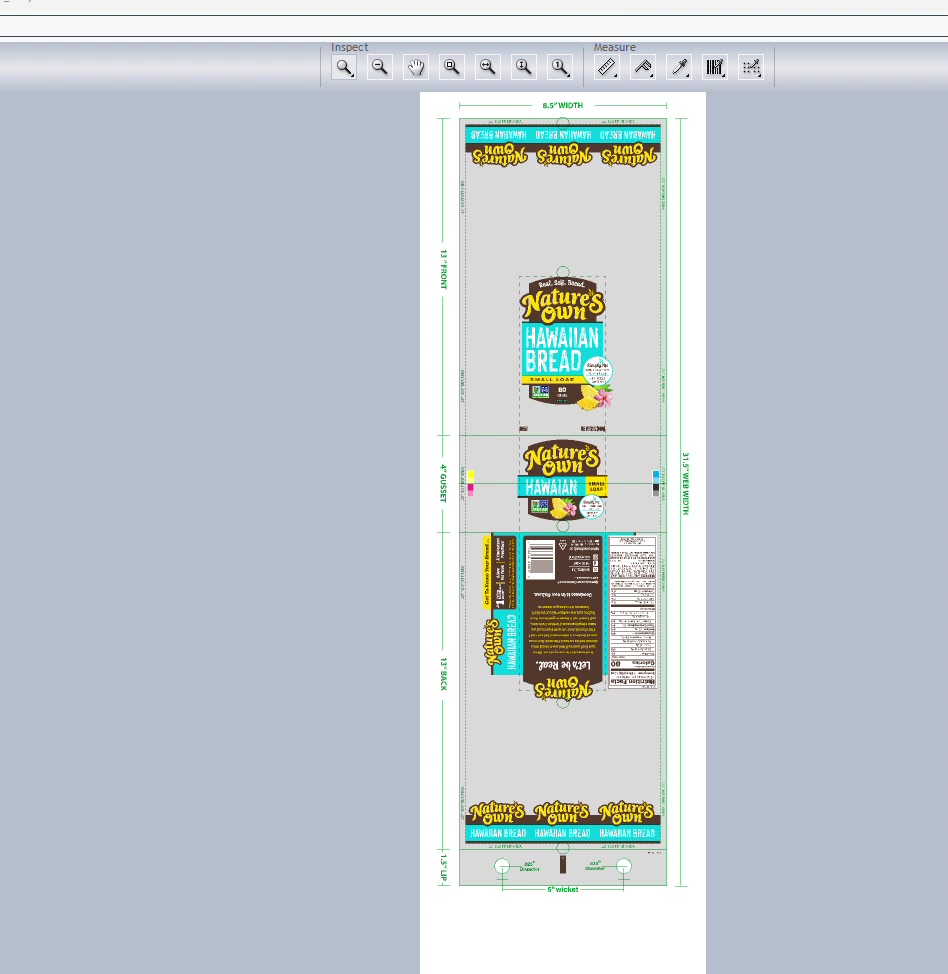
Task: Choose the angle square measuring tool
Action: pos(642,67)
